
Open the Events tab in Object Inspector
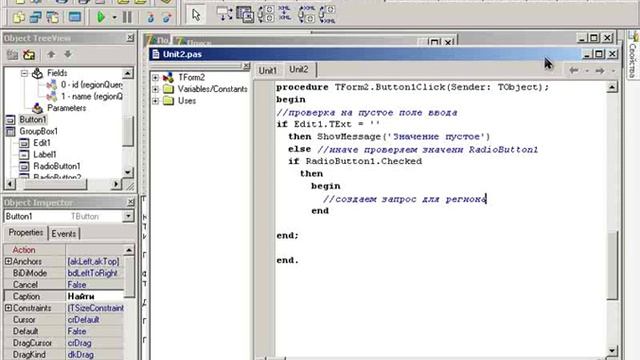(64, 233)
